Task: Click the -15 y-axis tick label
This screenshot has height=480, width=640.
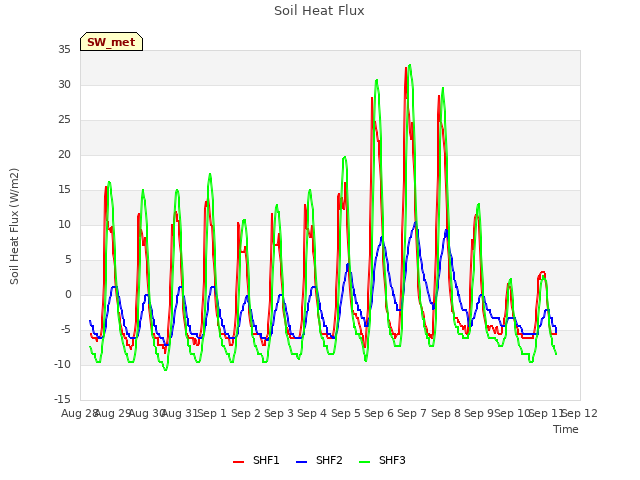Action: point(62,400)
